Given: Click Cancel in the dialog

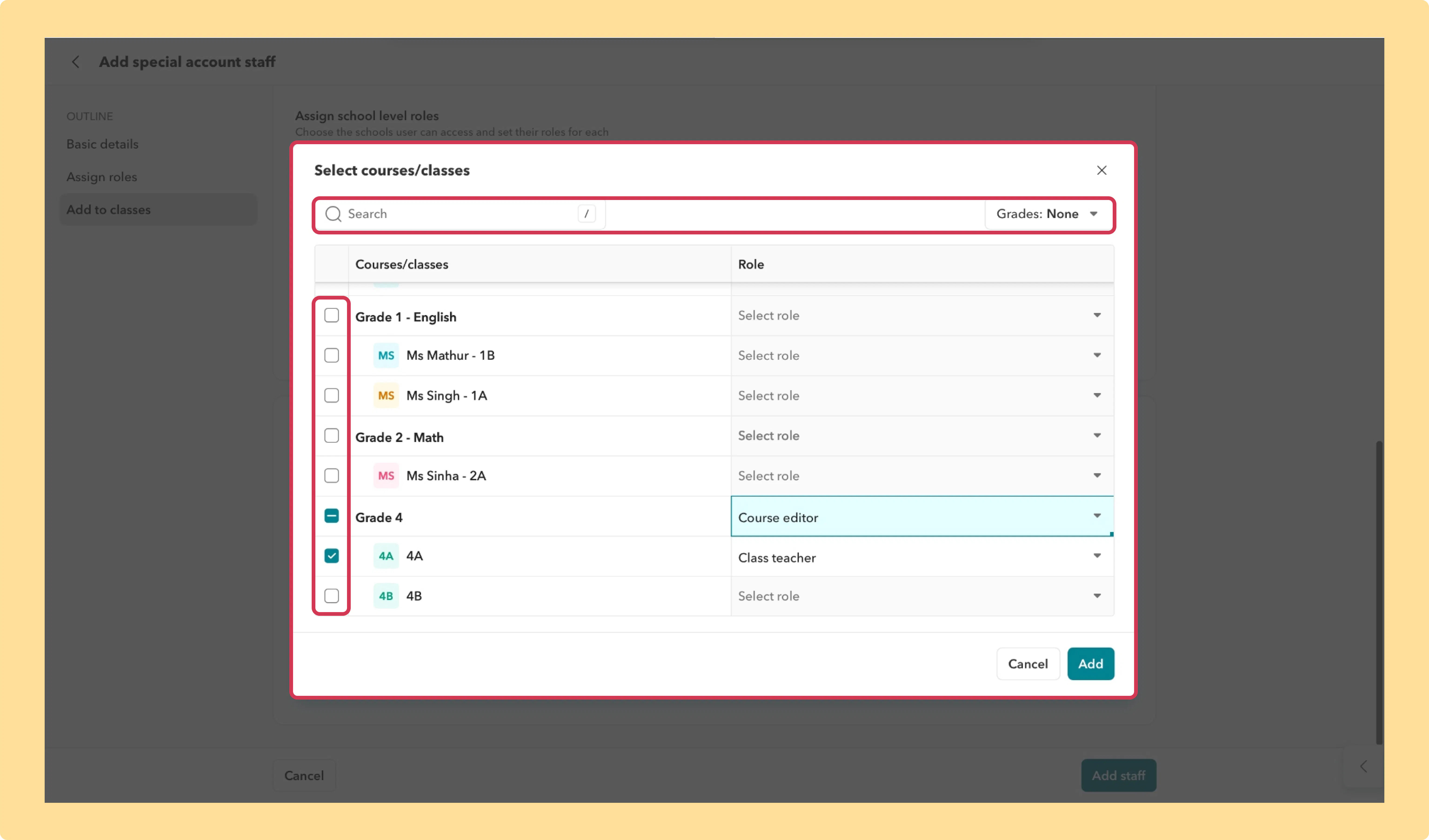Looking at the screenshot, I should (1028, 664).
